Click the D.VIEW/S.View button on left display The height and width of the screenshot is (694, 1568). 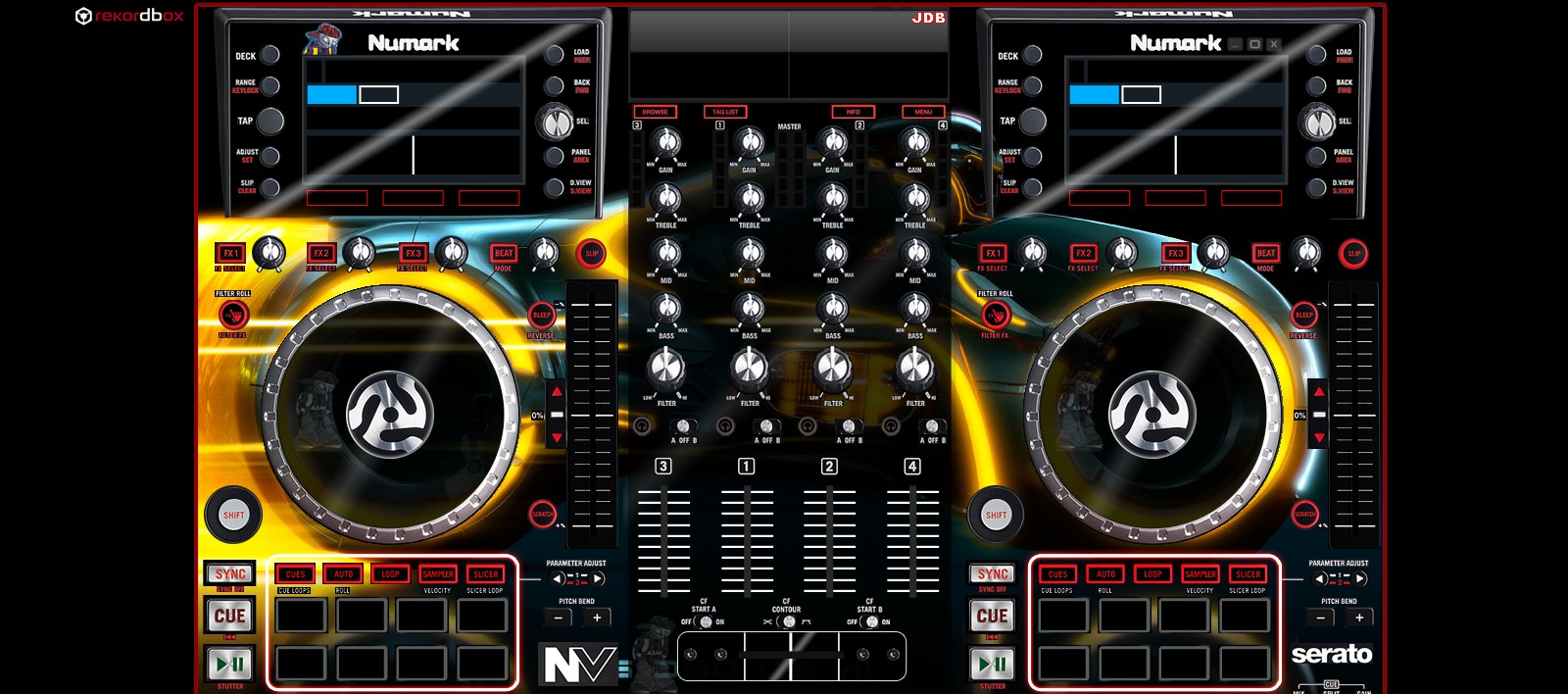click(x=555, y=187)
